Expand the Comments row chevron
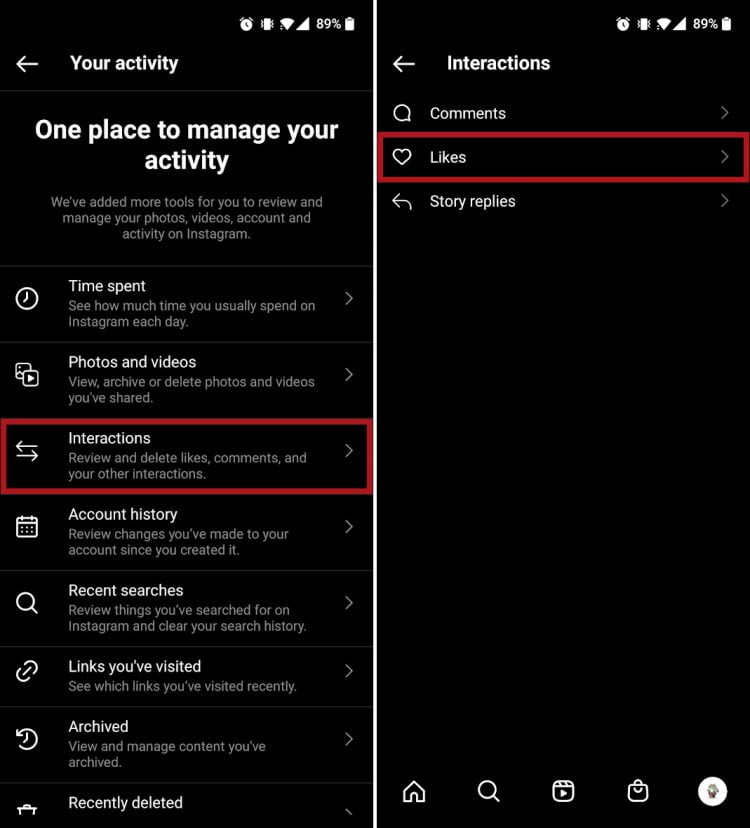Screen dimensions: 750x828 (x=725, y=112)
